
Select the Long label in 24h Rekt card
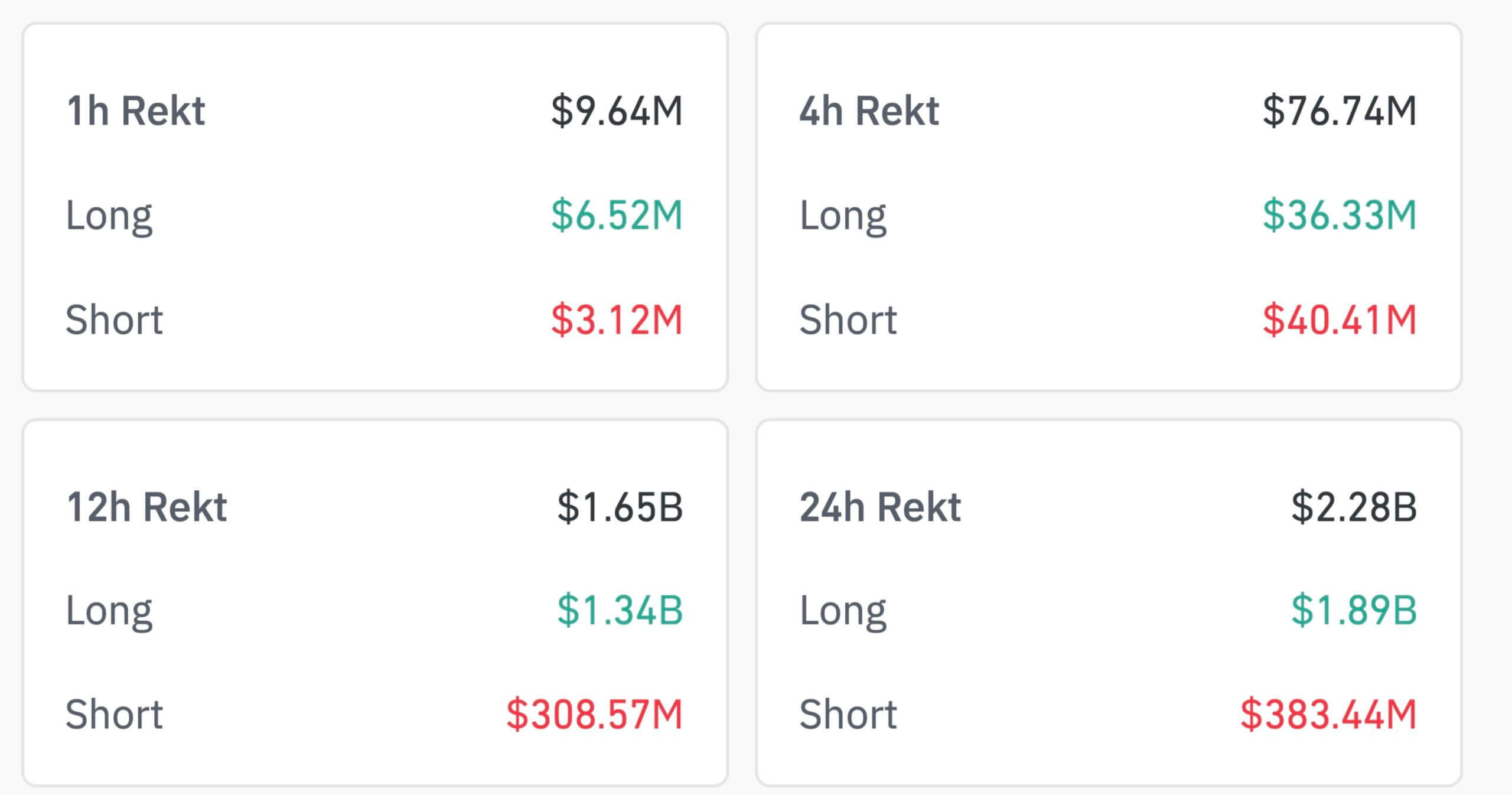[x=843, y=611]
